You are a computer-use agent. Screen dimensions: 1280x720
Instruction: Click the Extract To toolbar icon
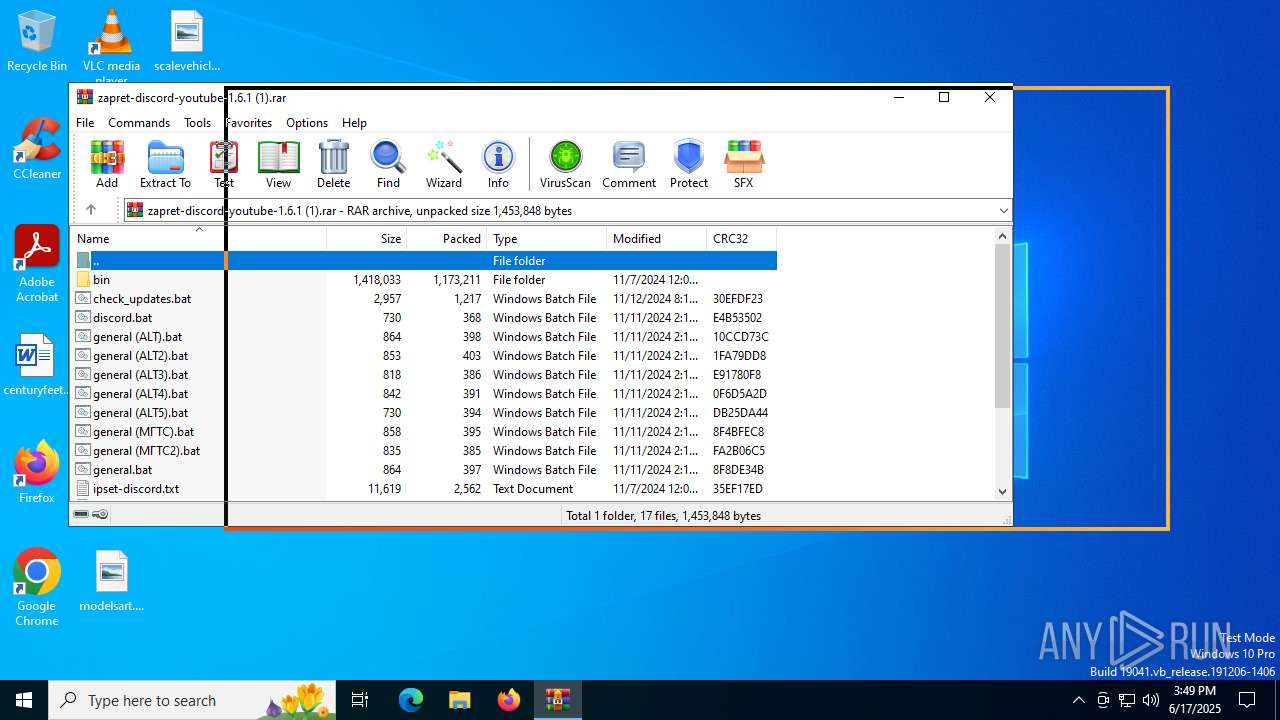(165, 163)
